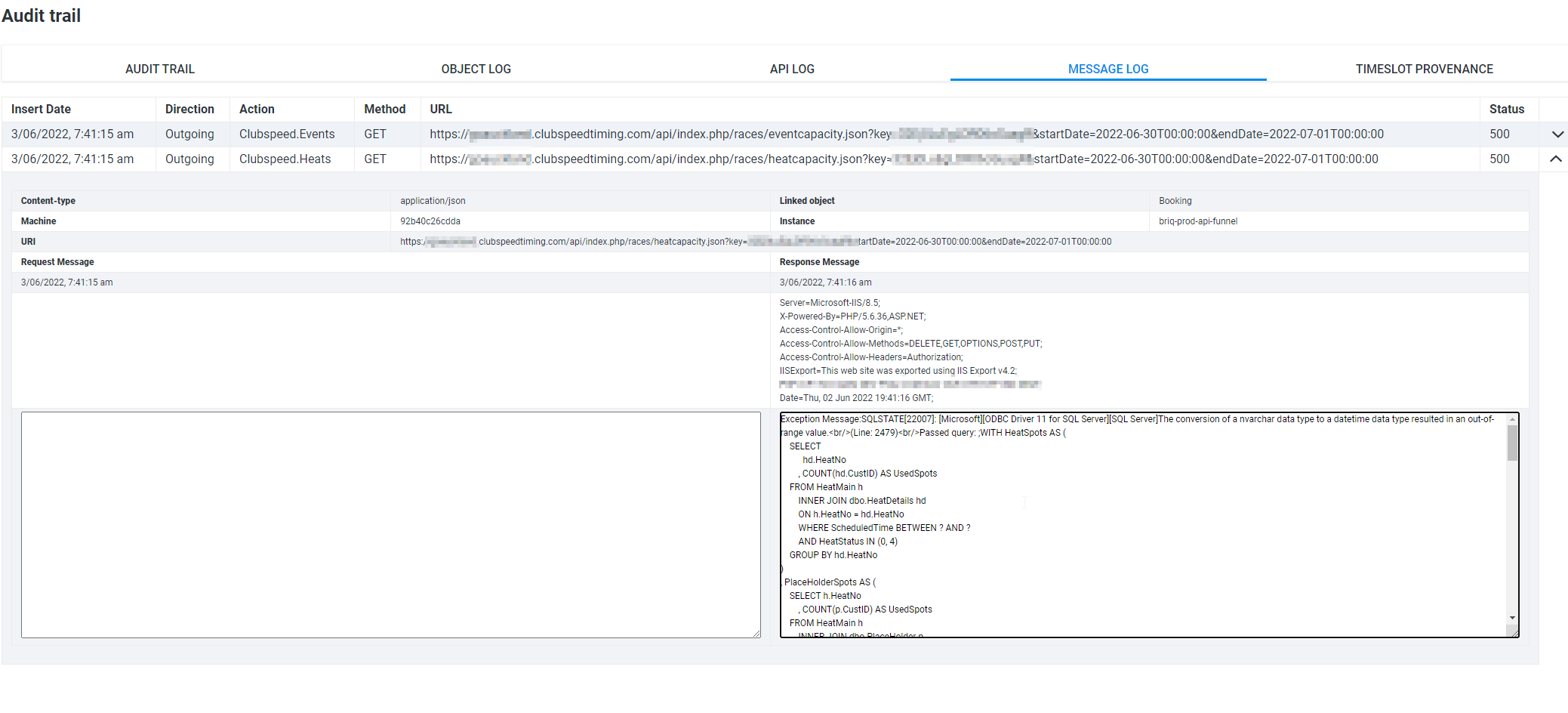Viewport: 1568px width, 713px height.
Task: Select the MESSAGE LOG tab
Action: click(1108, 69)
